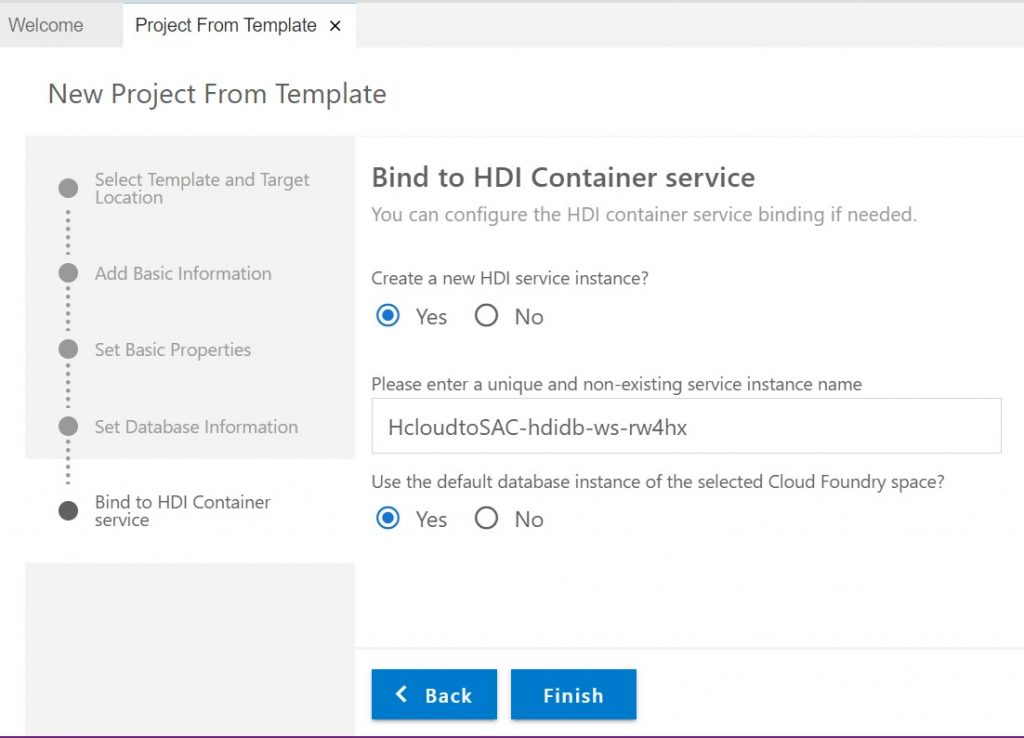Click the Select Template step circle icon
This screenshot has width=1024, height=738.
click(68, 188)
